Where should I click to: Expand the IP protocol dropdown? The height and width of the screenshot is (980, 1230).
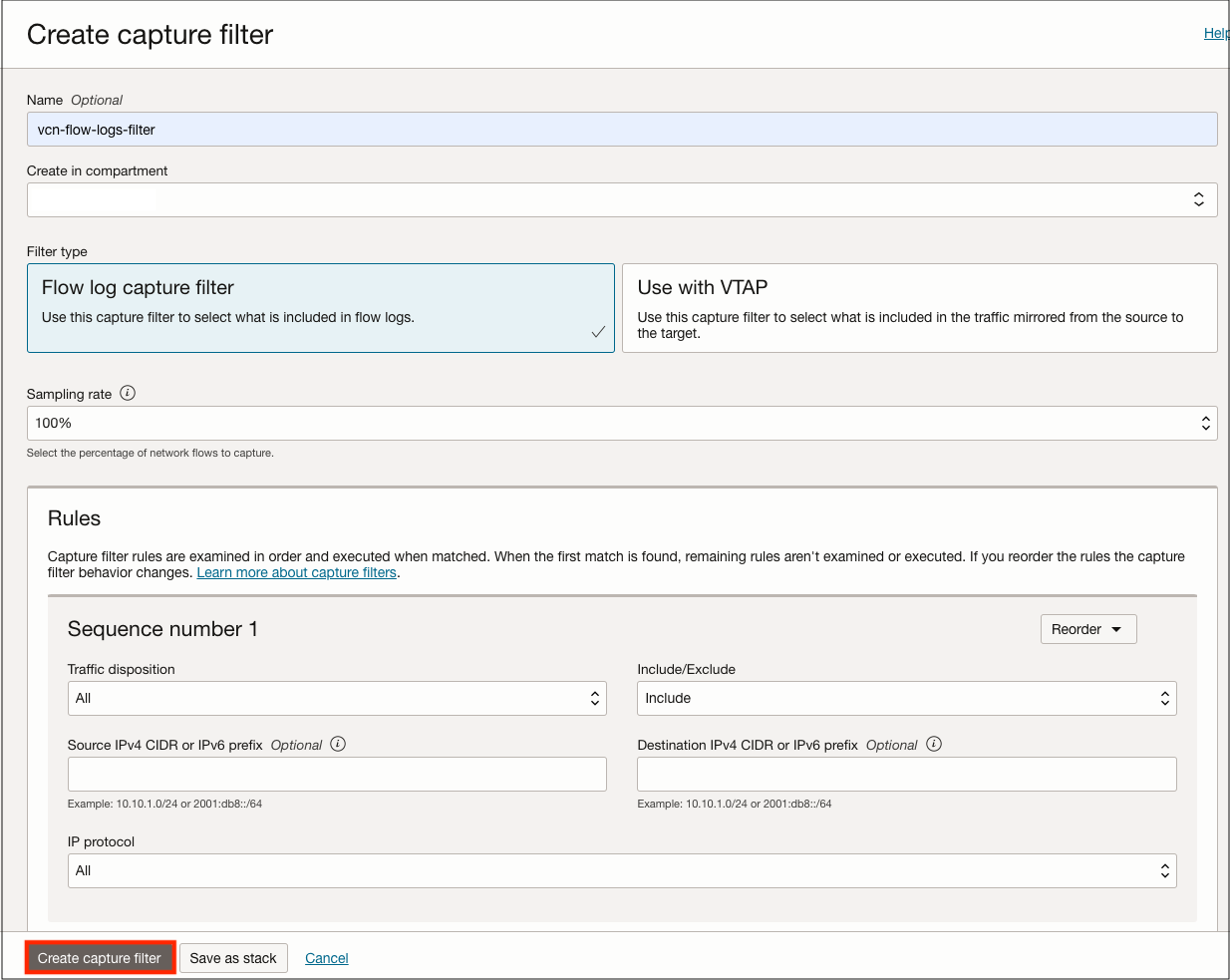click(621, 871)
